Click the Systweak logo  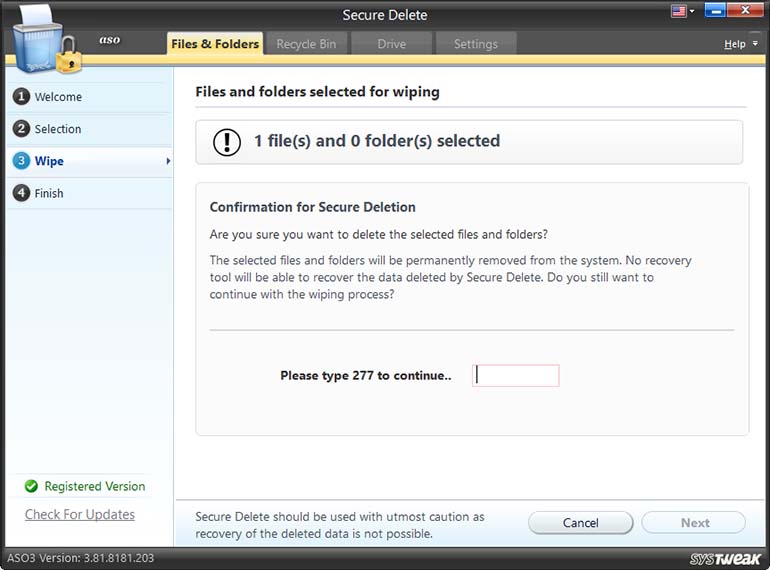click(x=725, y=559)
